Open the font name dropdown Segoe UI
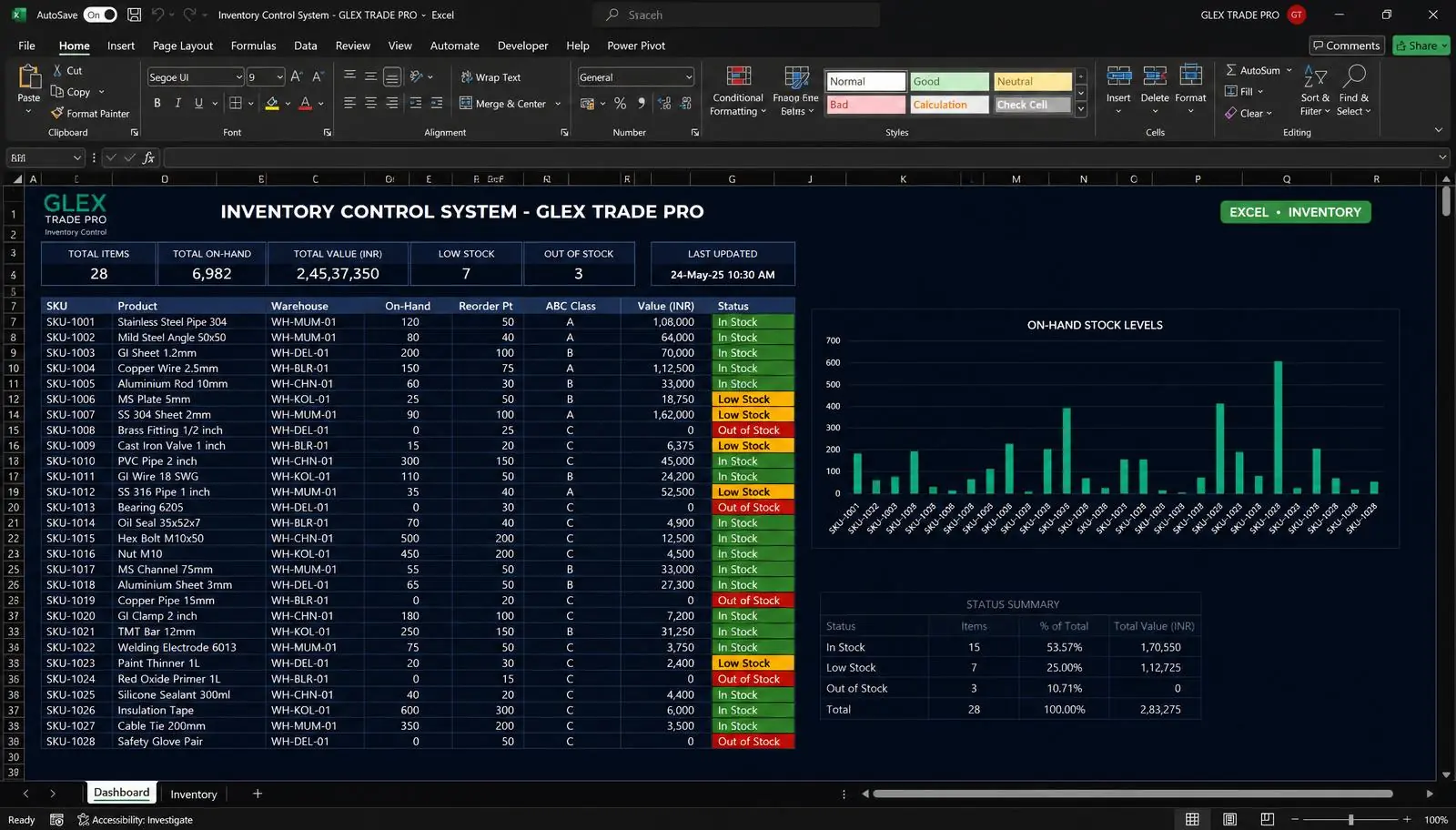1456x830 pixels. 239,77
